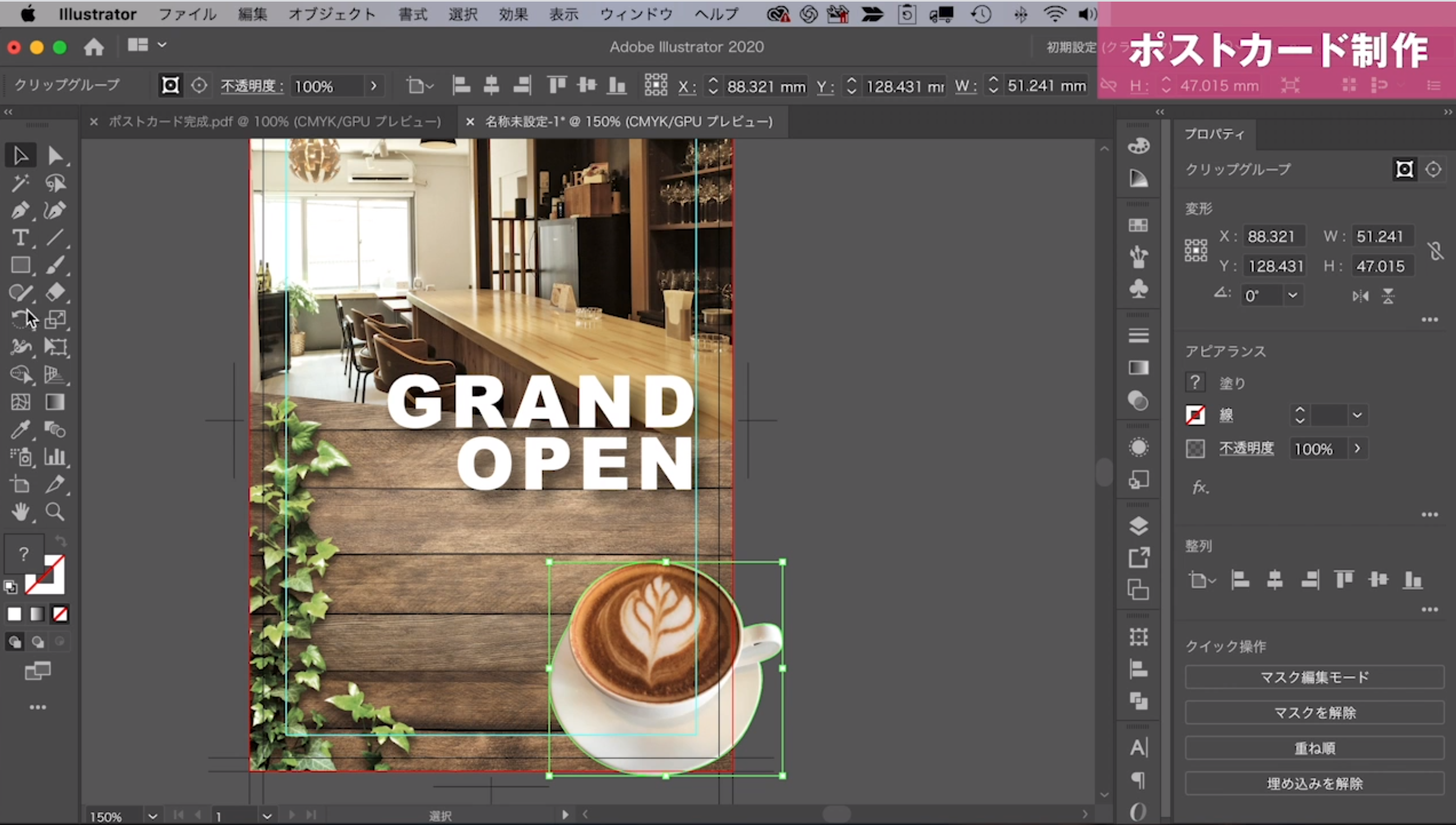
Task: Select the Hand tool
Action: [21, 512]
